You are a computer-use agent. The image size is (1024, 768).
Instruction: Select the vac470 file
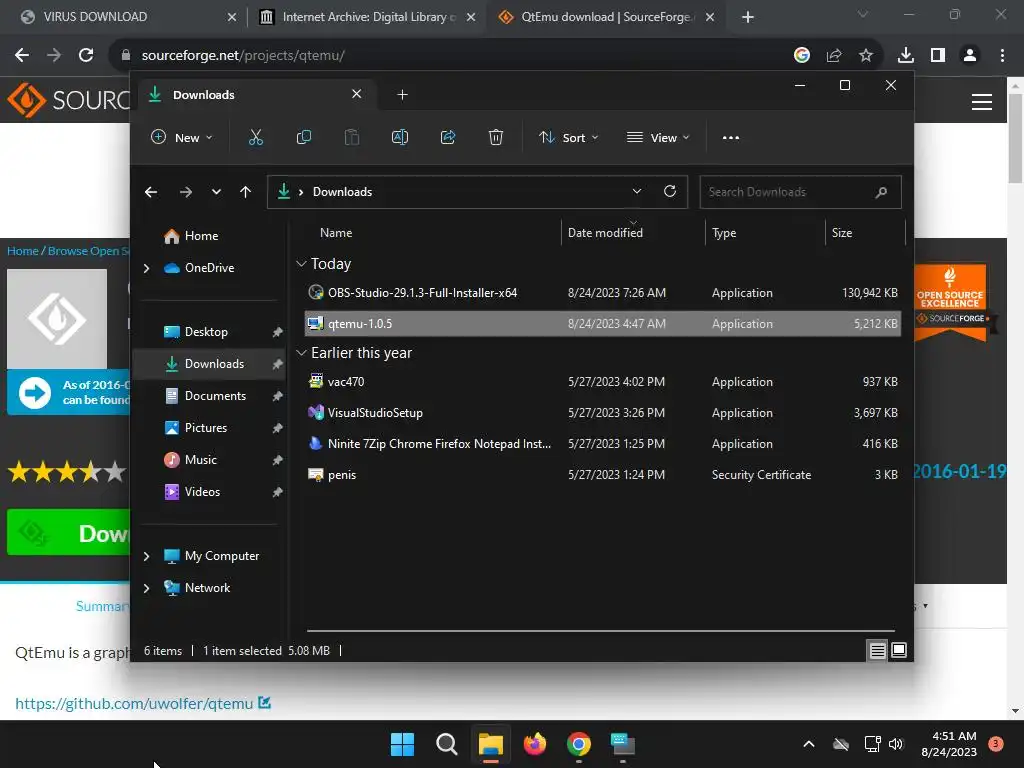pyautogui.click(x=602, y=381)
